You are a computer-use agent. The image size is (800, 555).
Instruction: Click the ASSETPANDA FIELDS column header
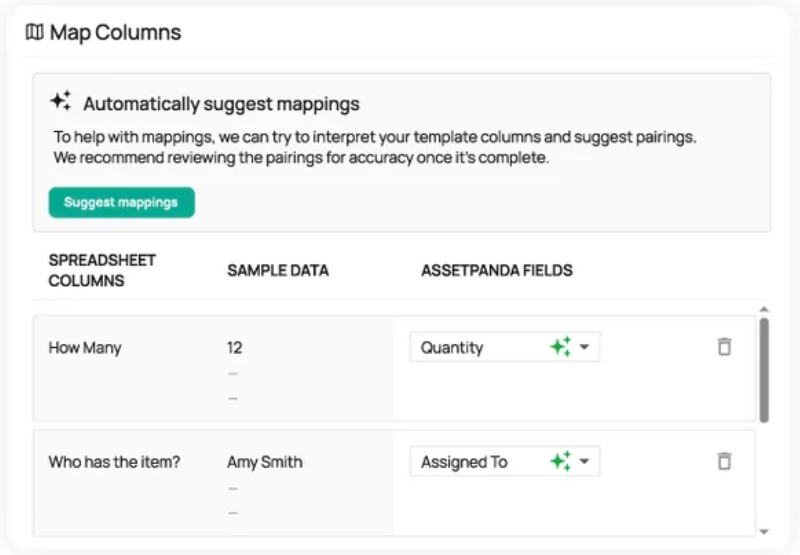pyautogui.click(x=496, y=270)
